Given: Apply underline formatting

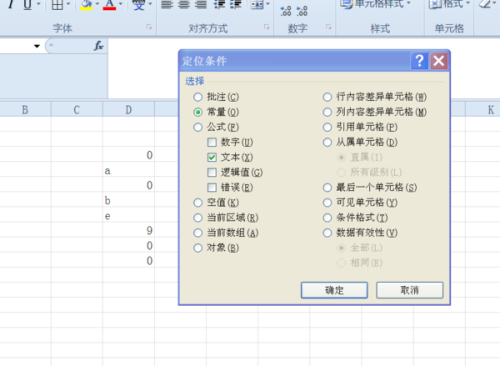Looking at the screenshot, I should point(27,4).
